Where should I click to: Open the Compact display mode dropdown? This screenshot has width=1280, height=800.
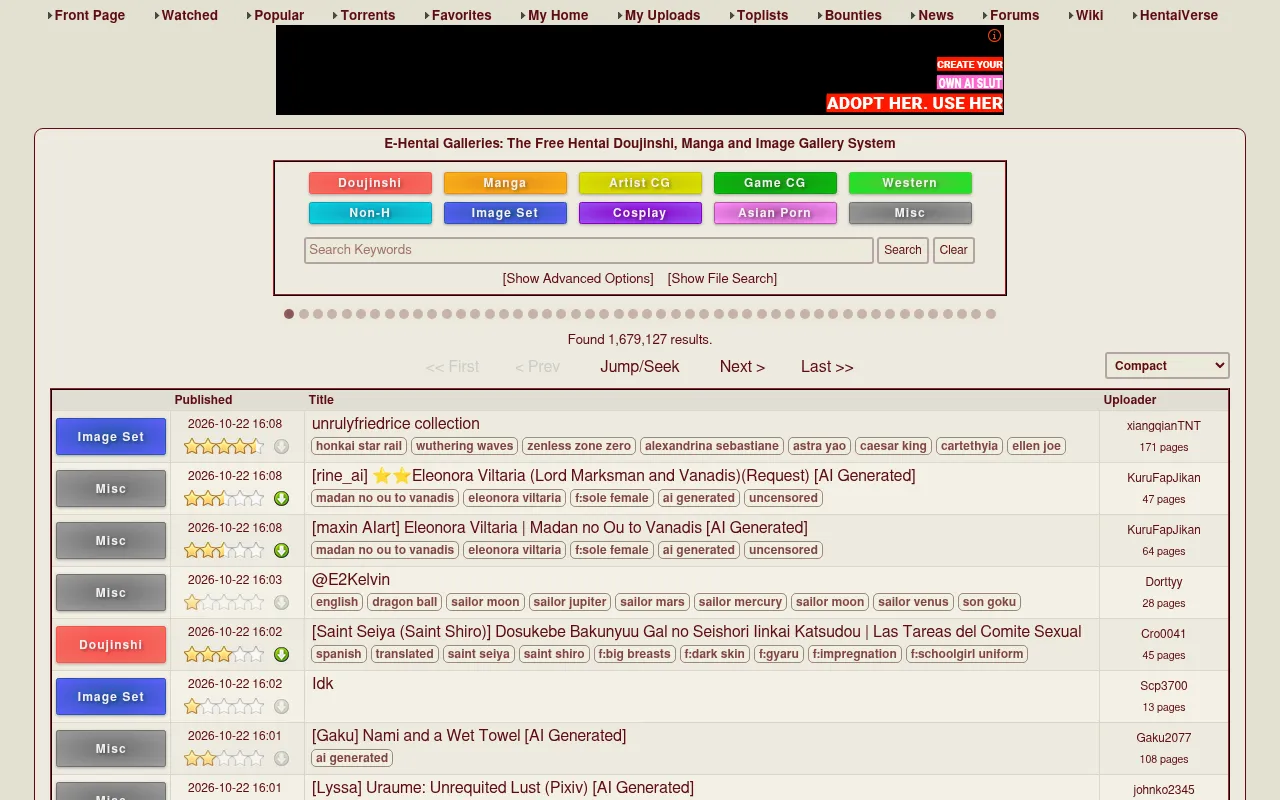1167,366
